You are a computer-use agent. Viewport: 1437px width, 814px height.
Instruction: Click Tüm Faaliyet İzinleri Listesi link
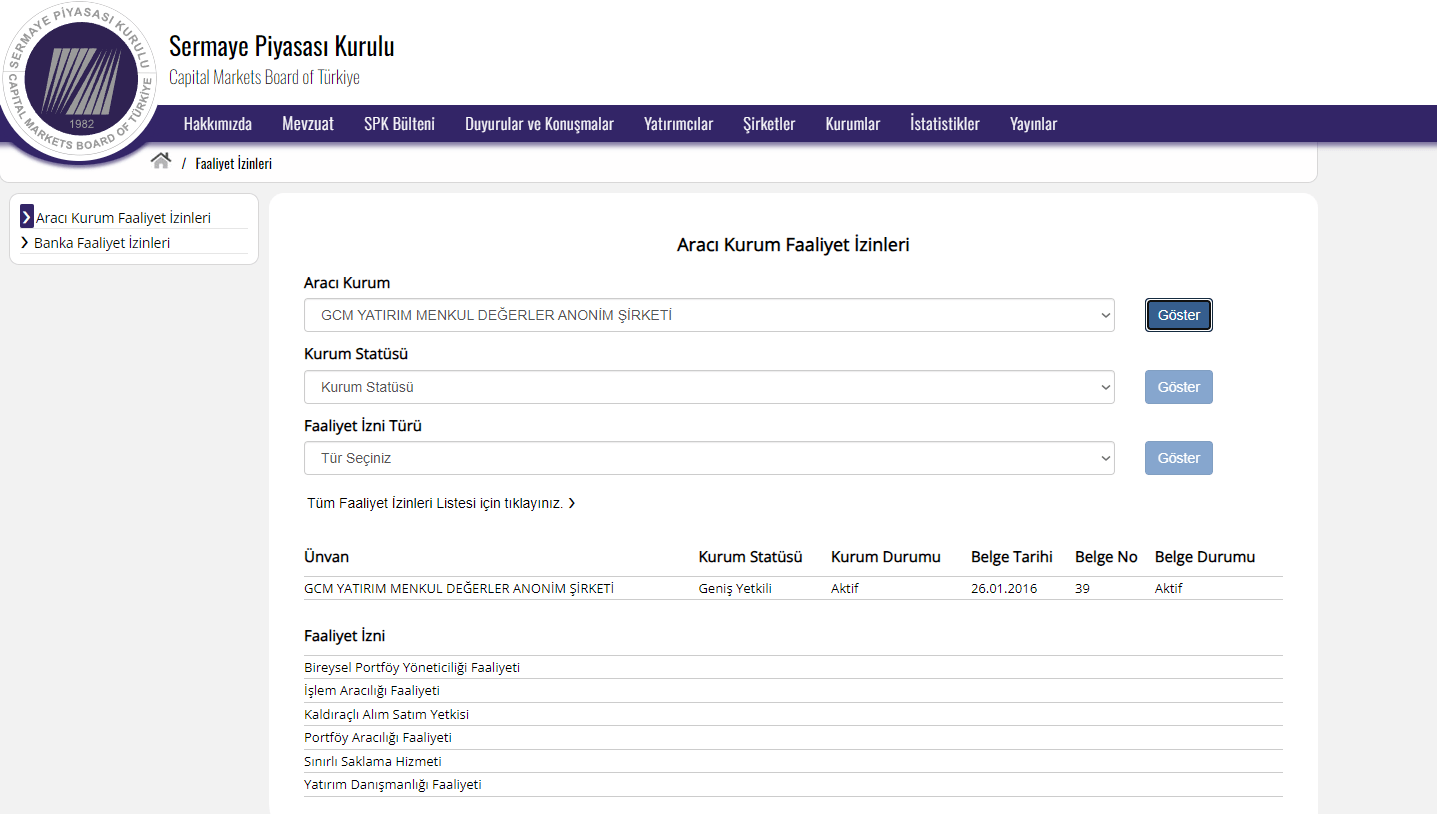[441, 503]
